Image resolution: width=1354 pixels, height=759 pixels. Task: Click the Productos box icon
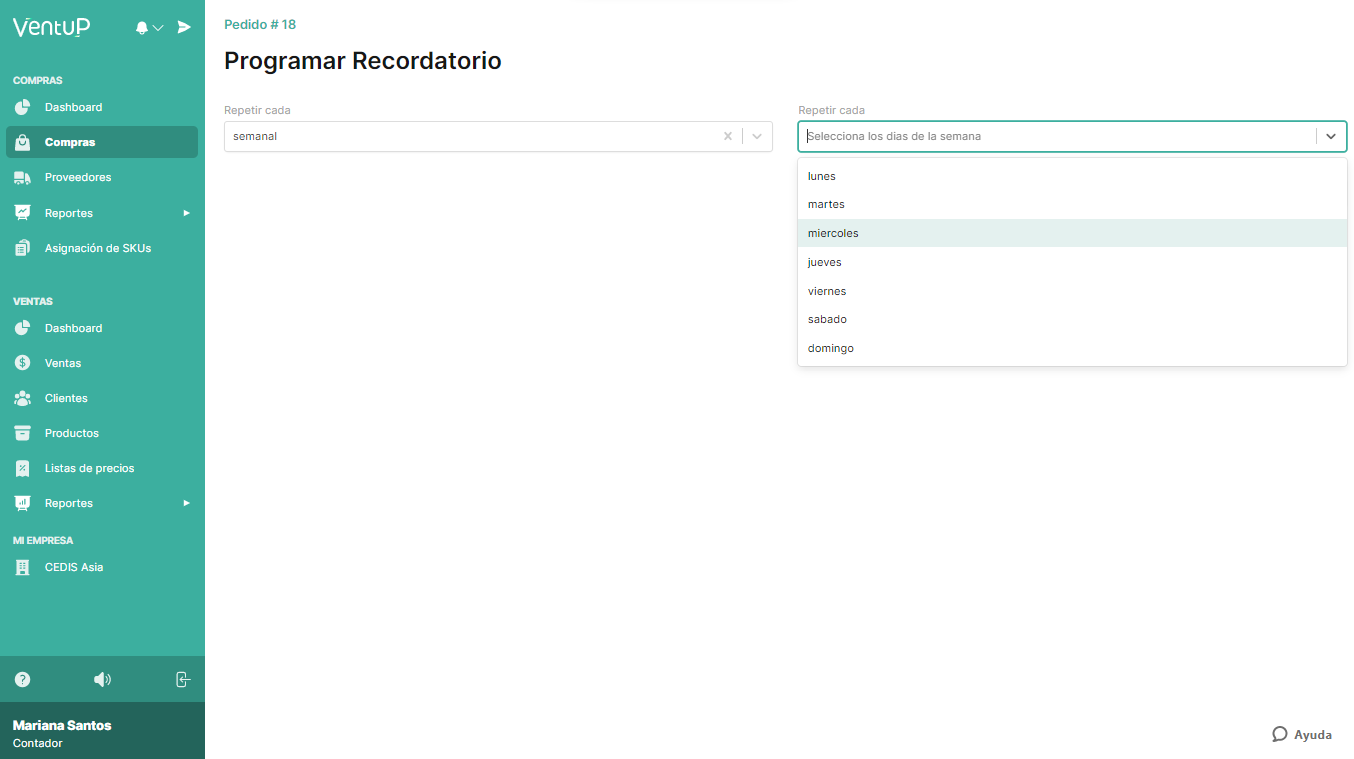(23, 433)
